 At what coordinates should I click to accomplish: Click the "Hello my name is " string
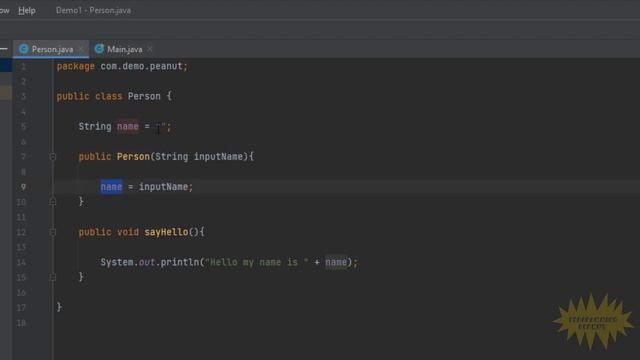(256, 262)
